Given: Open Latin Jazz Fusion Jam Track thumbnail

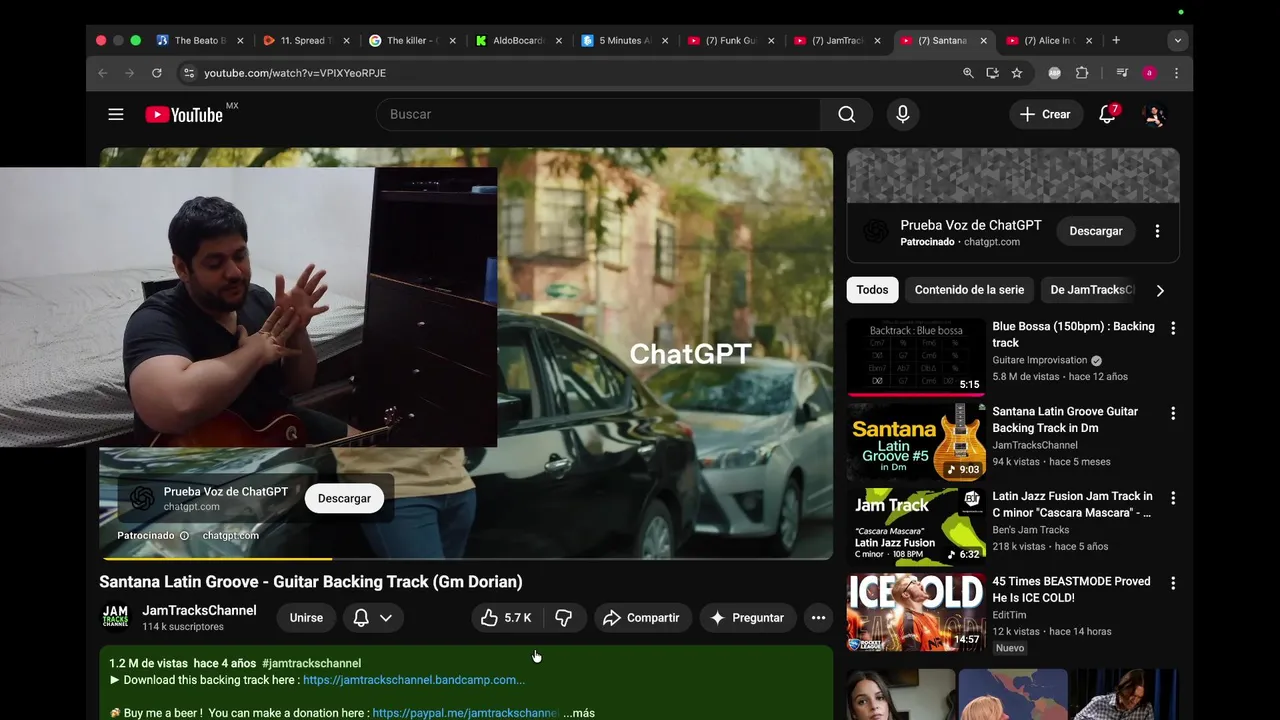Looking at the screenshot, I should 916,527.
